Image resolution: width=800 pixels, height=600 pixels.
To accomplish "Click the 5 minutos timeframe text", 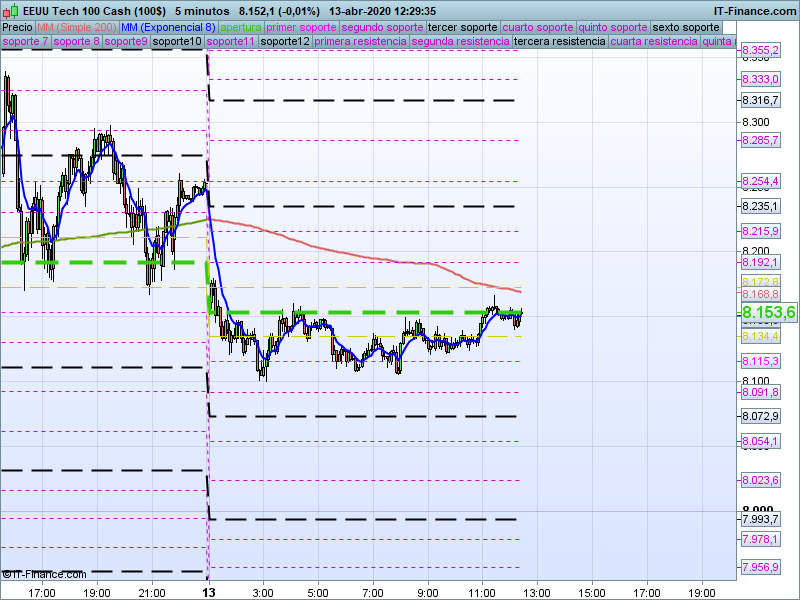I will [210, 10].
